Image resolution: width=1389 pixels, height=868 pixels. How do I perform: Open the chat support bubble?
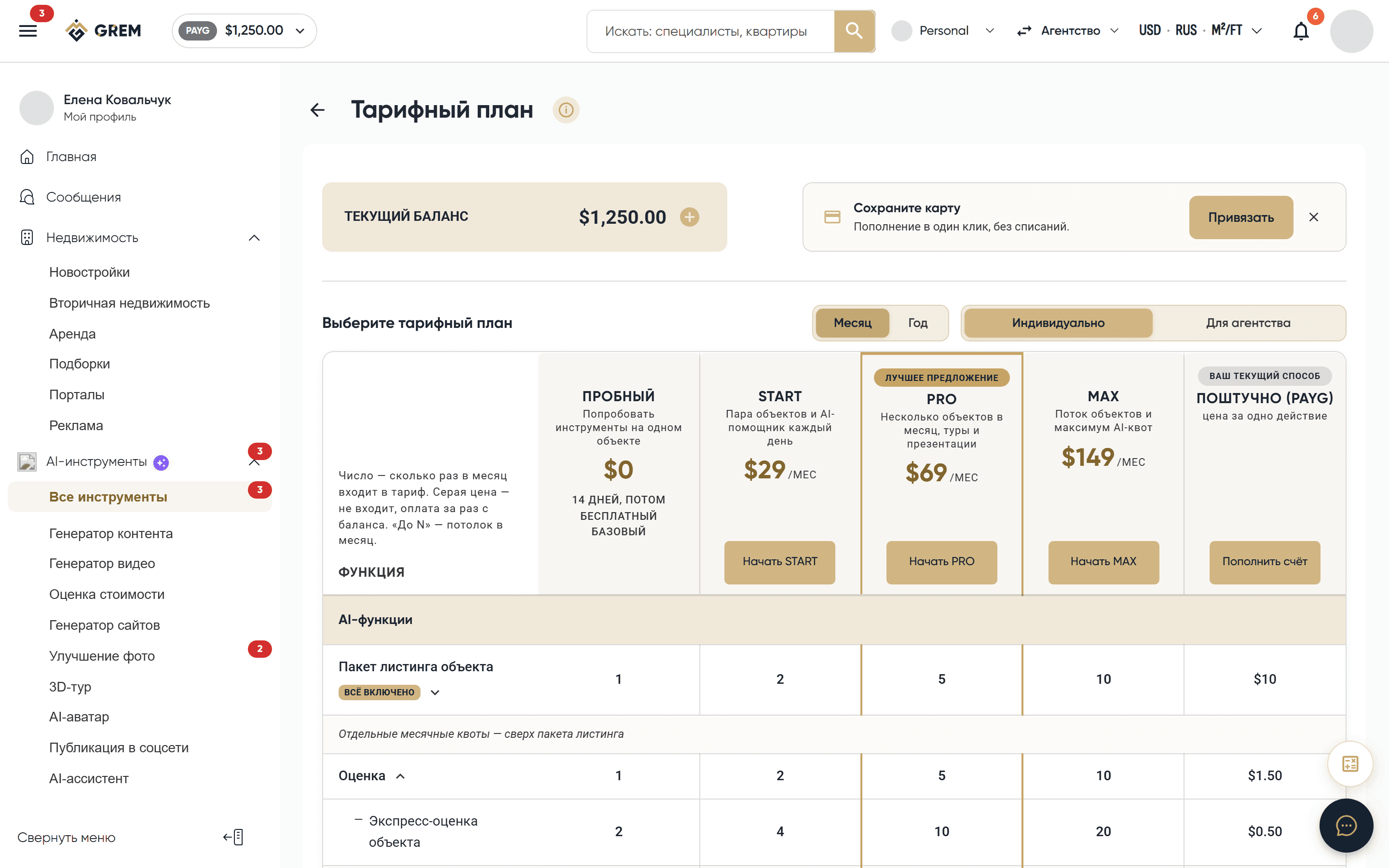[1346, 826]
